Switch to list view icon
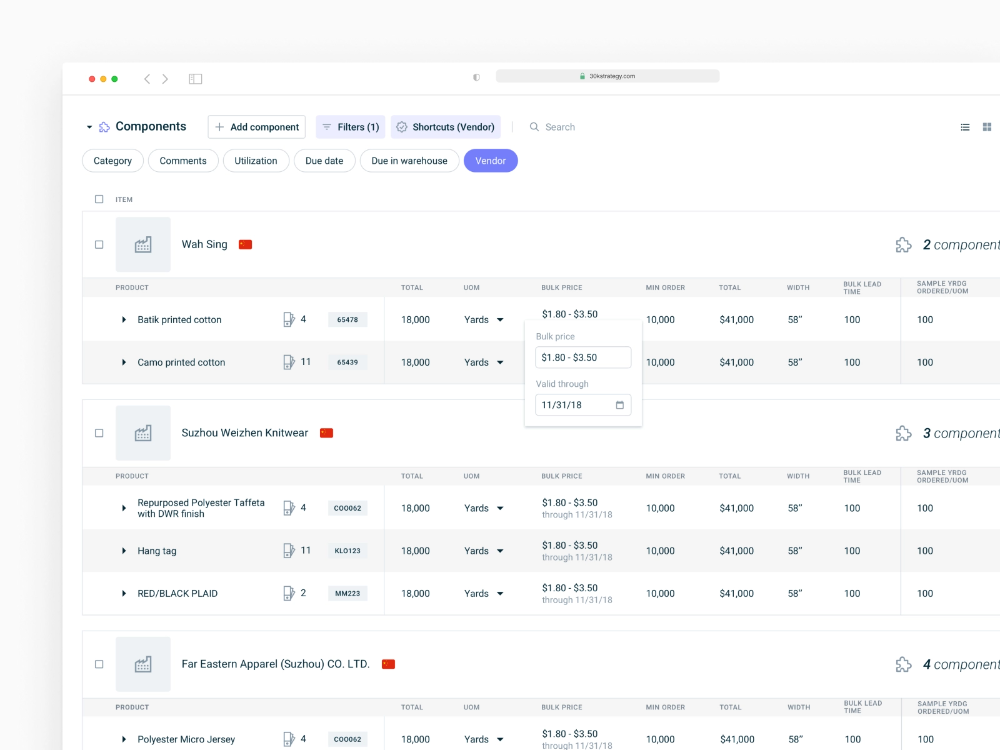The height and width of the screenshot is (750, 1000). [965, 127]
